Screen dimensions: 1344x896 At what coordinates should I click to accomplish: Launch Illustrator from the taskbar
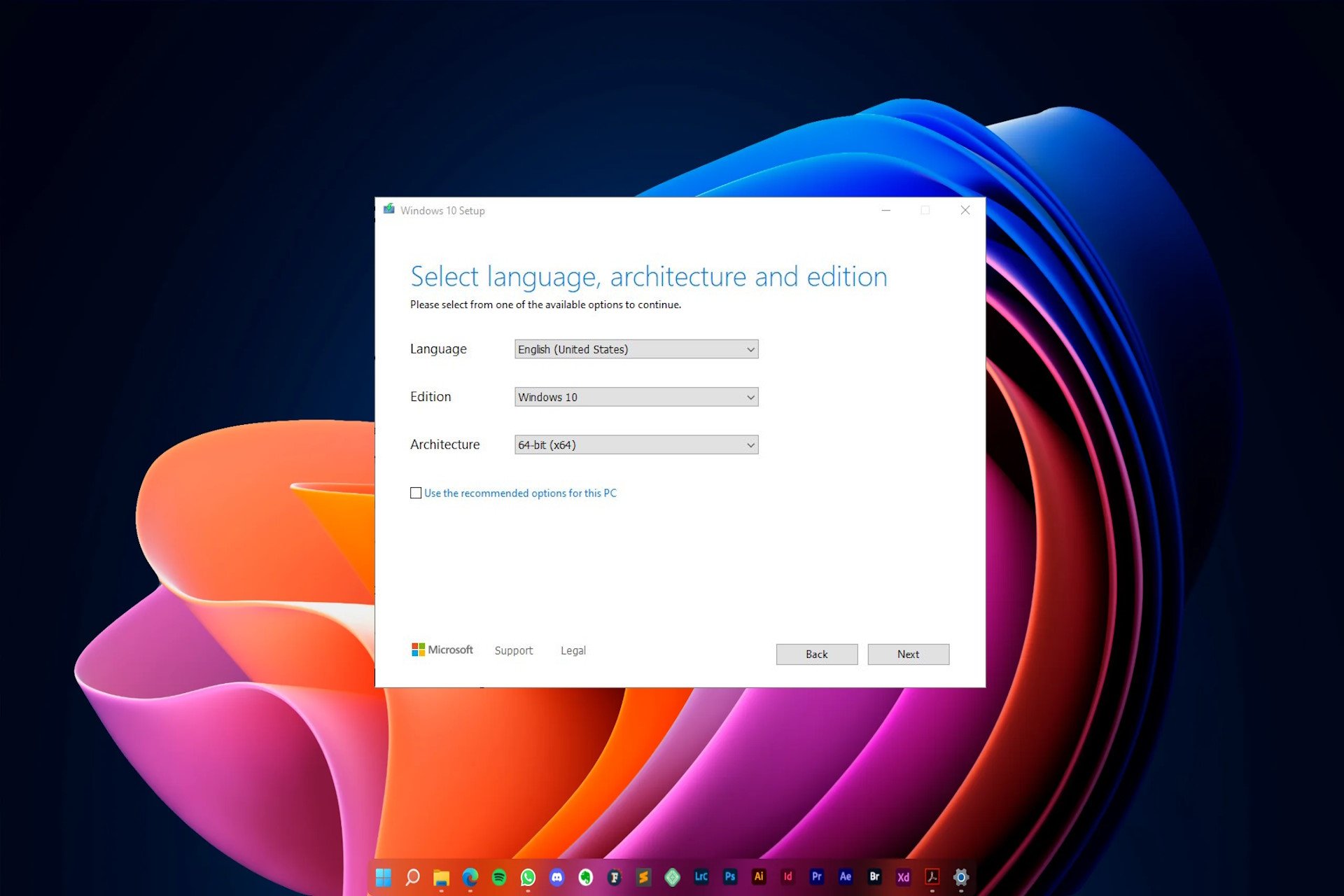point(759,876)
